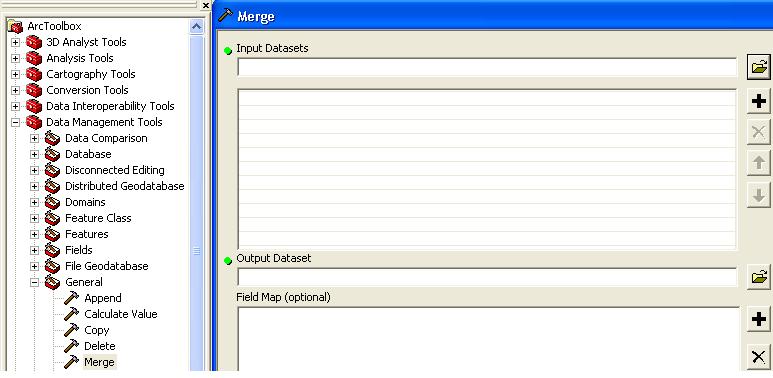Move input dataset up arrow button
The height and width of the screenshot is (378, 773).
point(759,163)
